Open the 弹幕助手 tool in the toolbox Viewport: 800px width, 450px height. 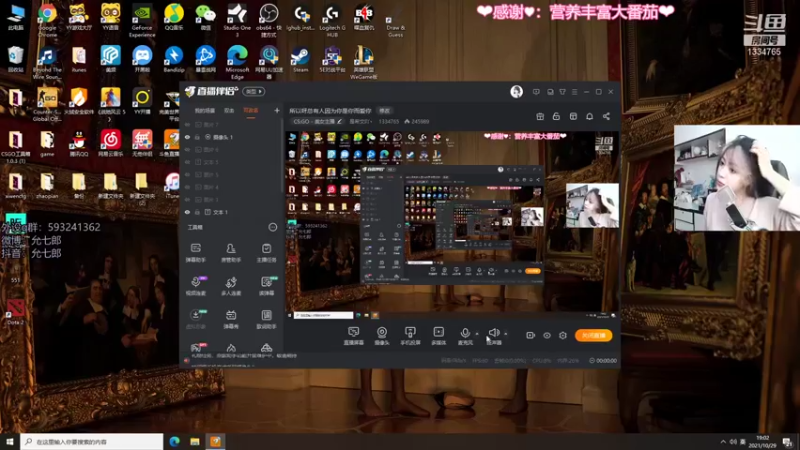195,253
